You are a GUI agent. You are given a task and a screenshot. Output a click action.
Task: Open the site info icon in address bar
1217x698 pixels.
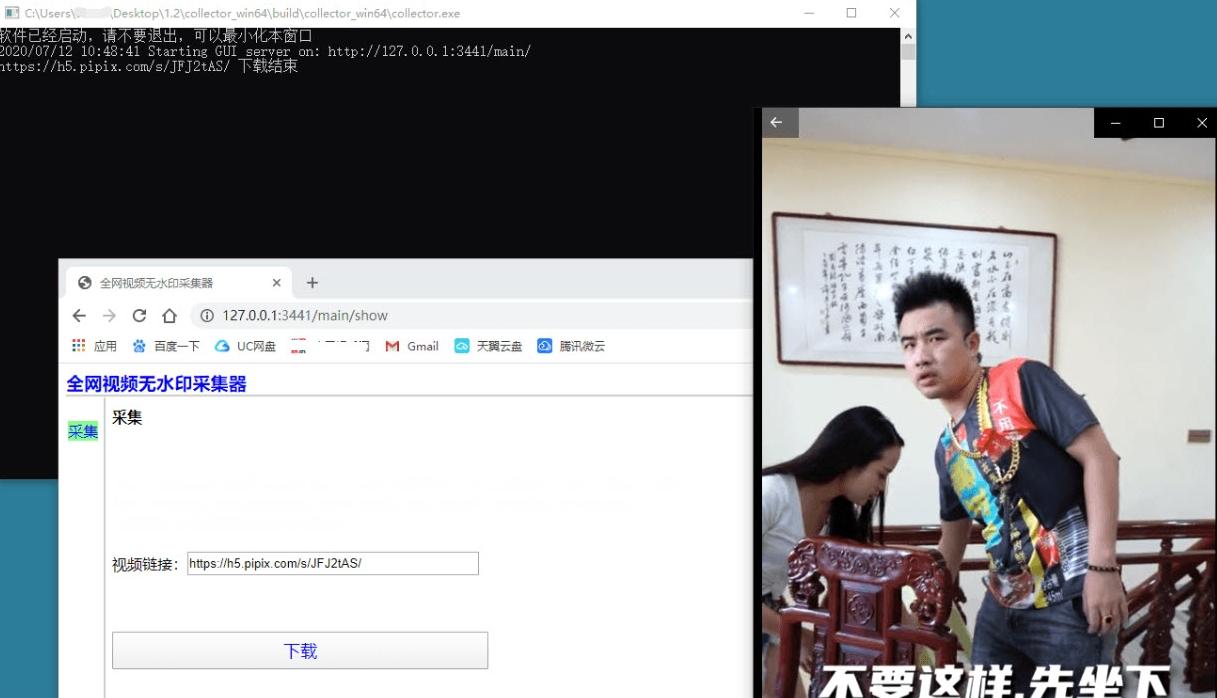[207, 316]
